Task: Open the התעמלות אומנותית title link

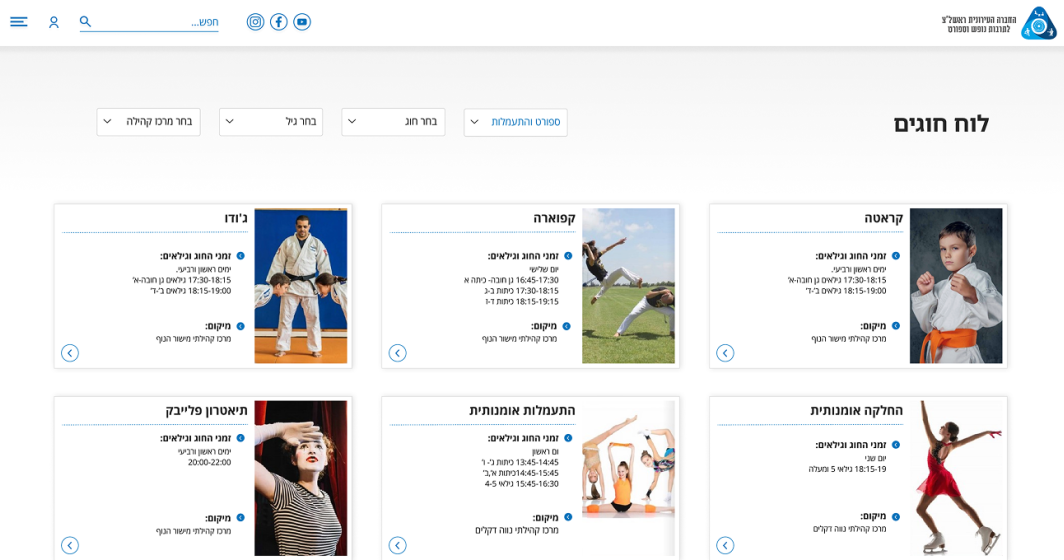Action: [522, 410]
